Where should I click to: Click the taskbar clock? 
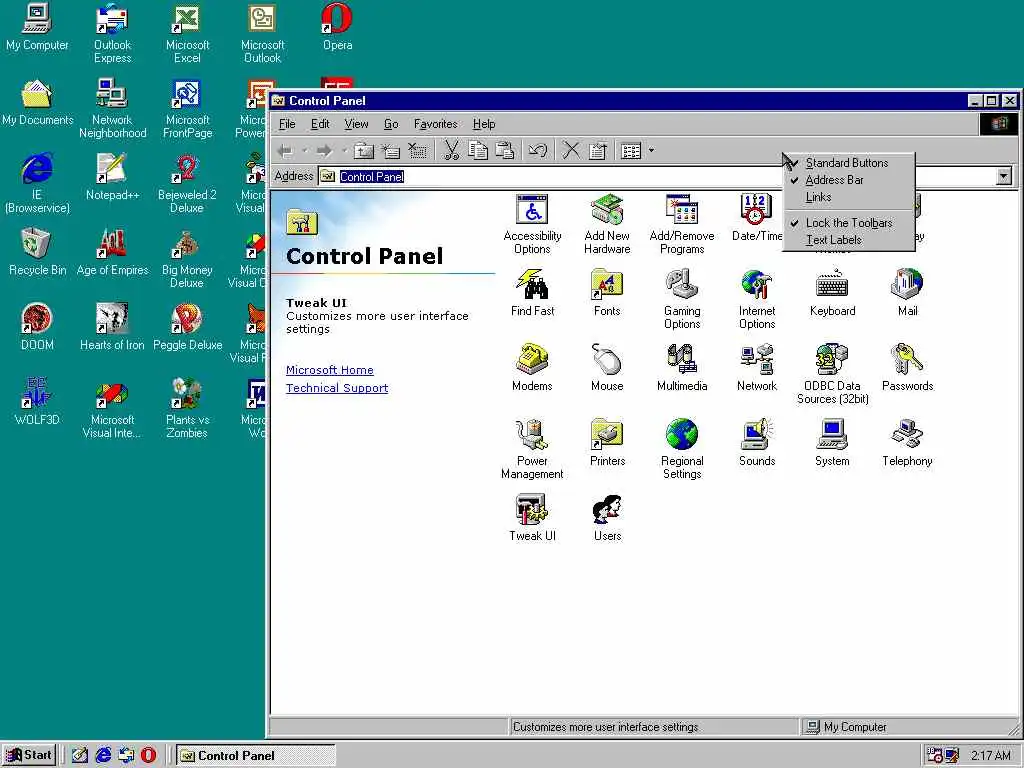point(990,756)
